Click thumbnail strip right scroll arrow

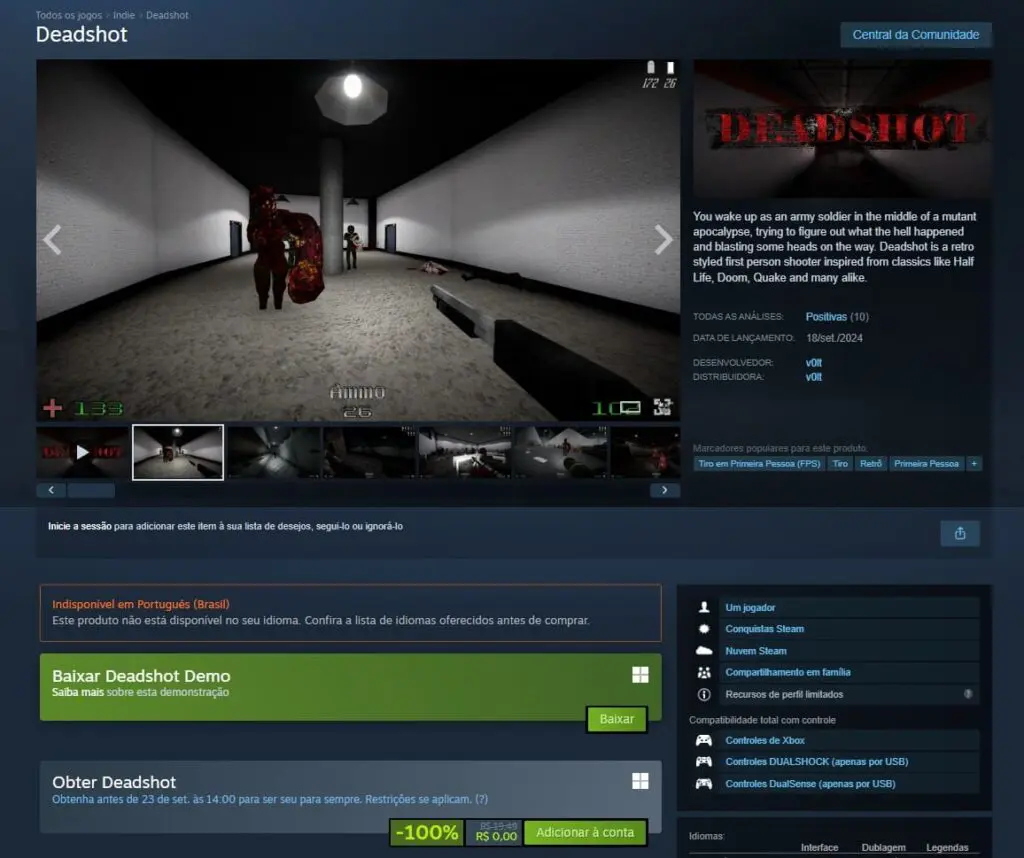(x=665, y=490)
